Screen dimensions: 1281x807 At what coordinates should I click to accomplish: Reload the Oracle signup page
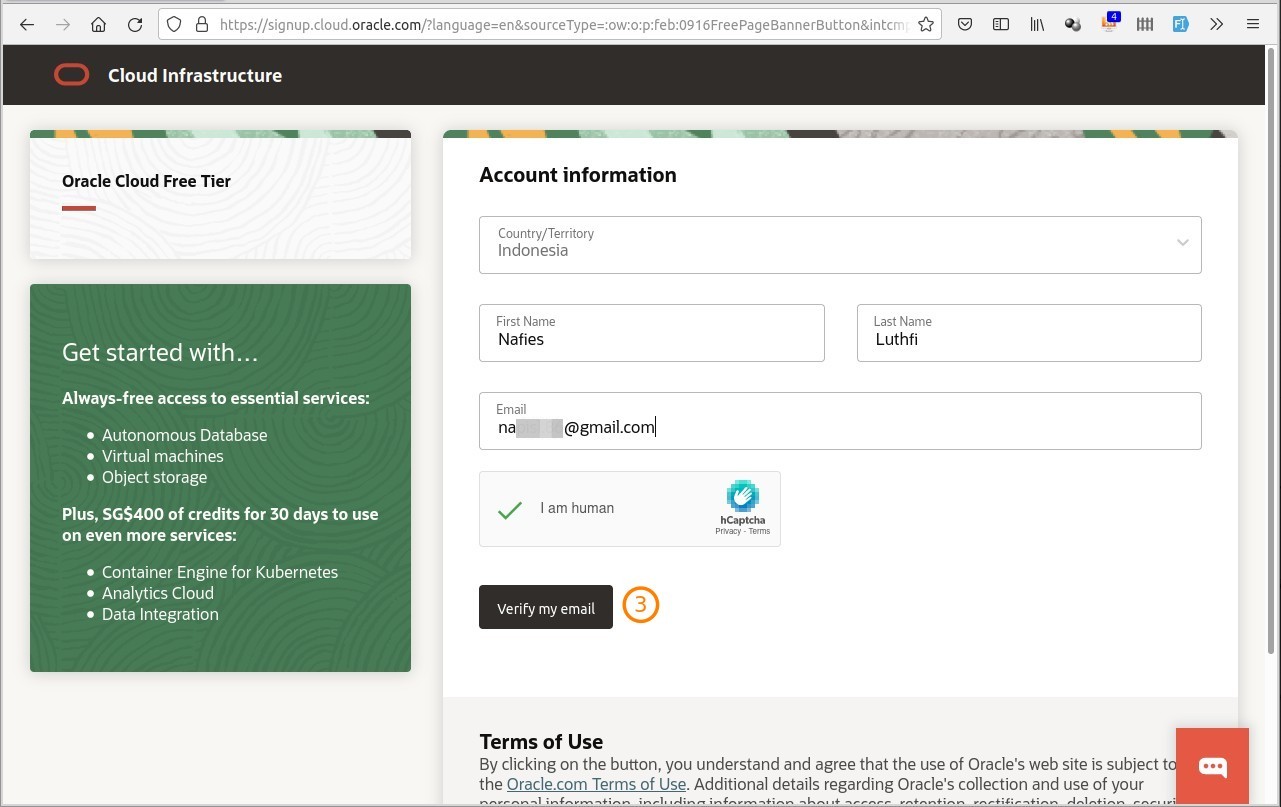click(135, 25)
